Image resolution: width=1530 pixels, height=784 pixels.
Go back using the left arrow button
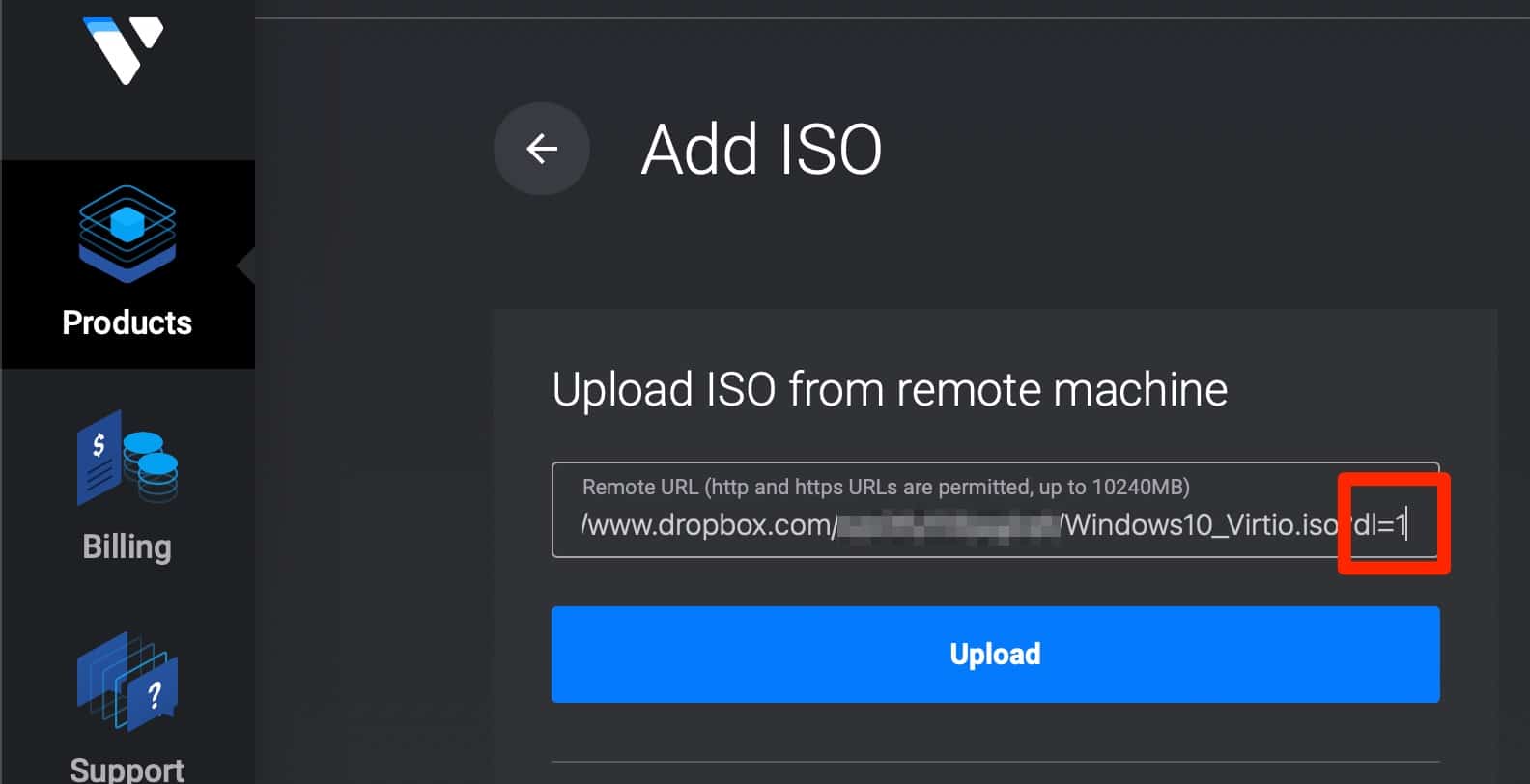coord(542,149)
